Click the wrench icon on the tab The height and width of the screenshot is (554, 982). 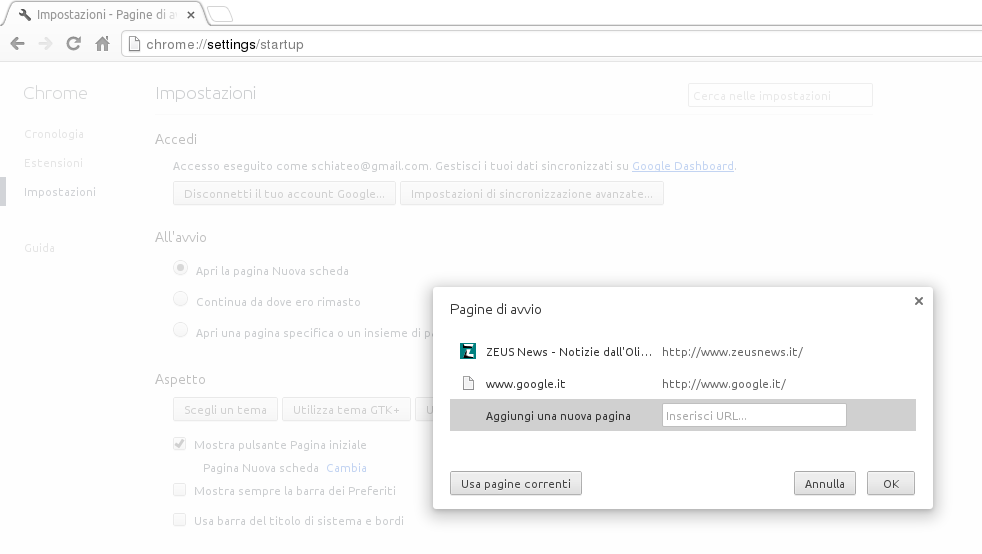(x=25, y=14)
